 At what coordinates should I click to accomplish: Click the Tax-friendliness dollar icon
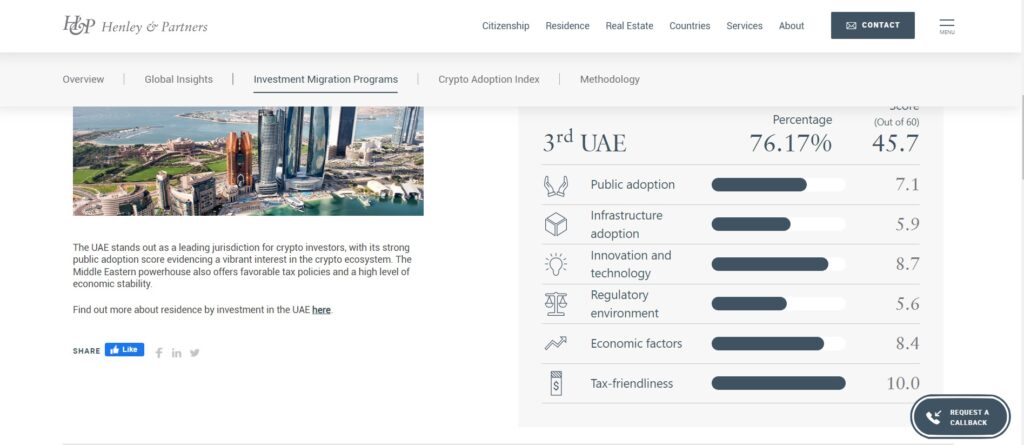tap(555, 383)
